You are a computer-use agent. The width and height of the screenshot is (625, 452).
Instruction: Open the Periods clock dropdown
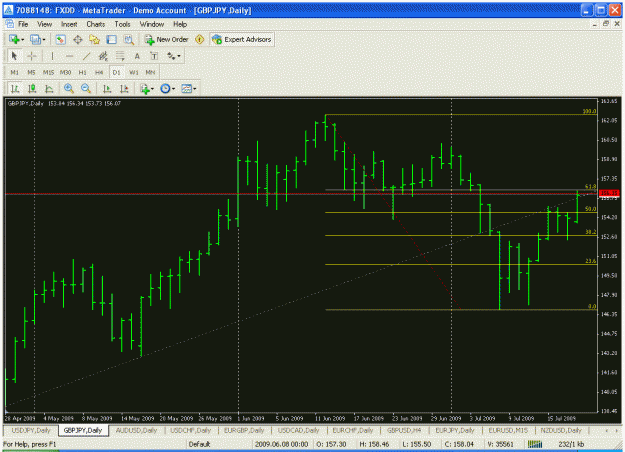pyautogui.click(x=167, y=89)
